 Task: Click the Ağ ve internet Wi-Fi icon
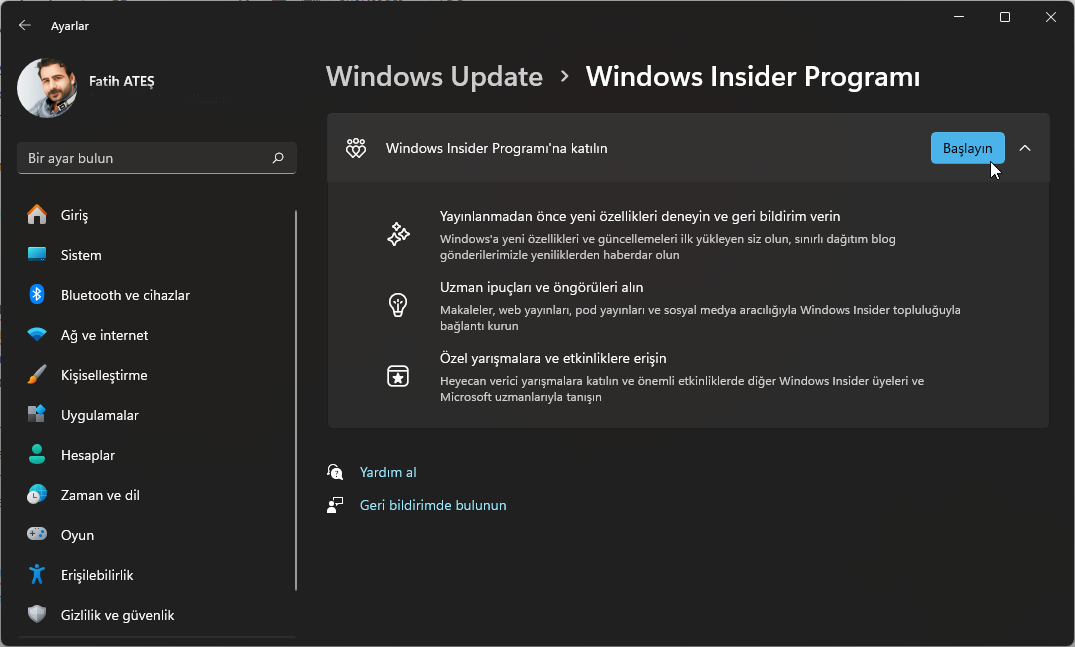37,335
